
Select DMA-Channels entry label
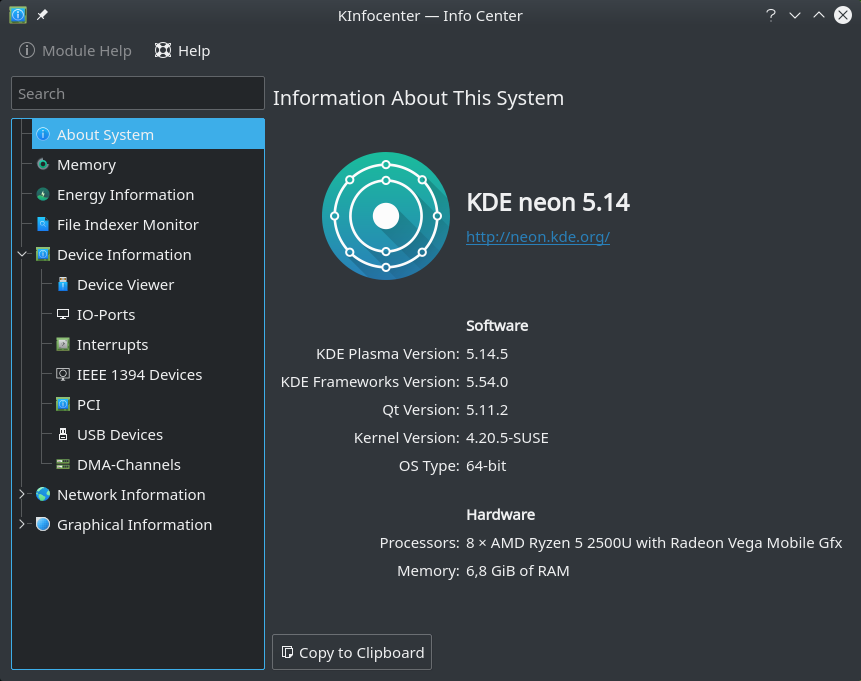(x=129, y=465)
